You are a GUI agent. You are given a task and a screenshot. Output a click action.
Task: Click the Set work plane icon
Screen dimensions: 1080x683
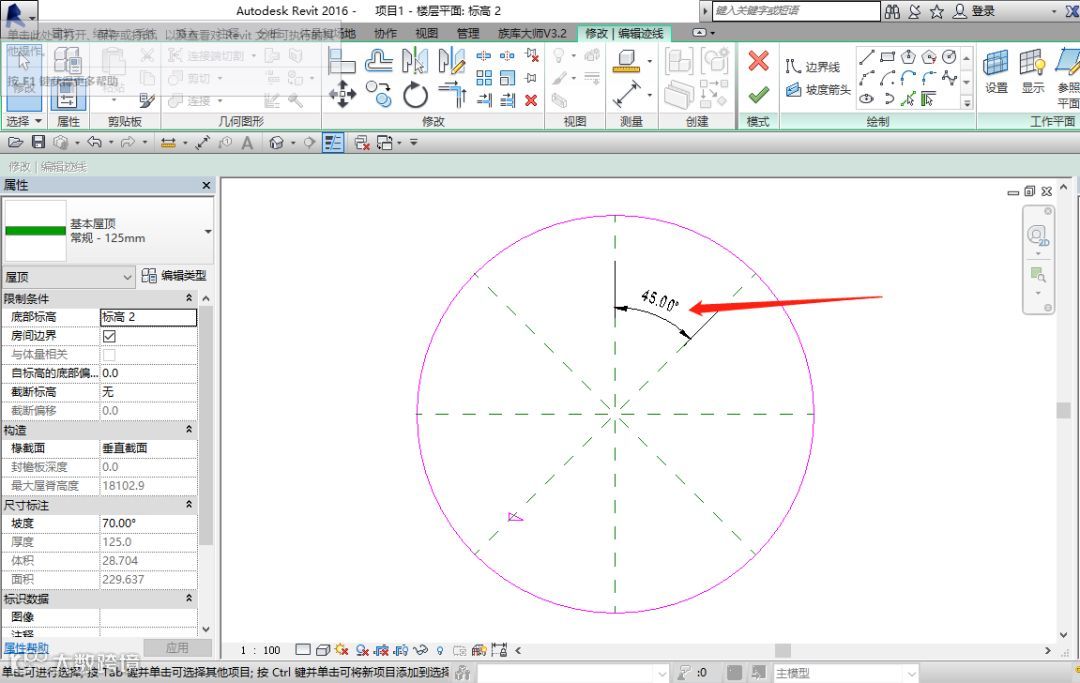click(996, 65)
